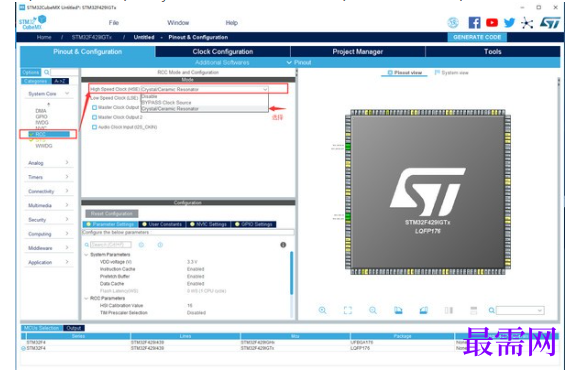The image size is (575, 373).
Task: Go to previous parameter search result
Action: pos(141,245)
